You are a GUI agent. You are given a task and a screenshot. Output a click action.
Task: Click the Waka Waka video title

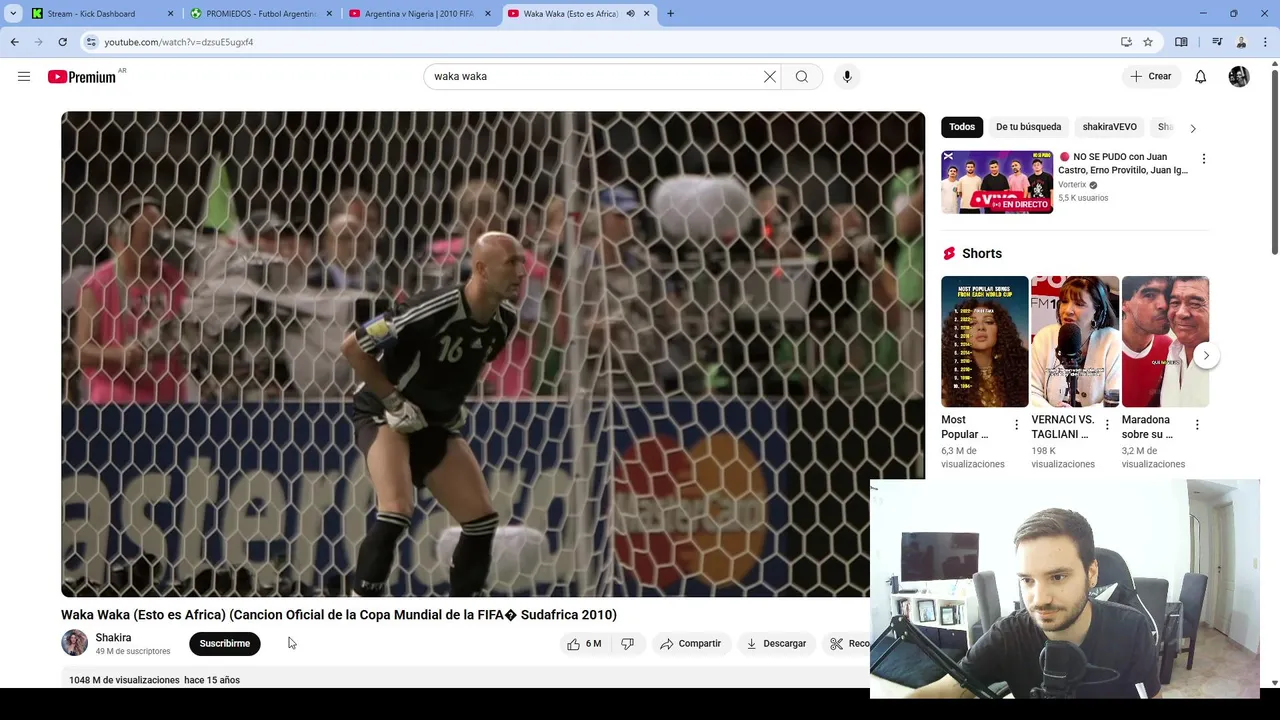point(339,615)
